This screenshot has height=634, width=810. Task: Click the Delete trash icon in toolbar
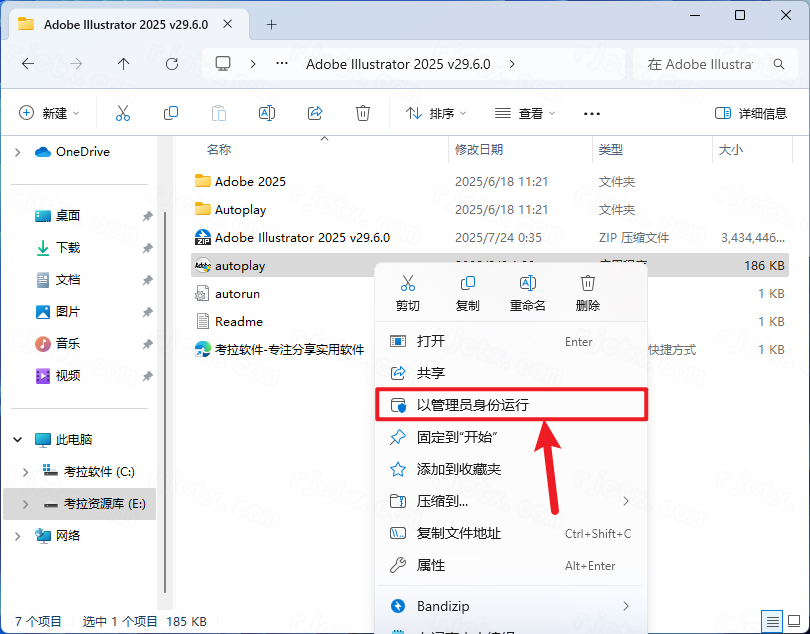[x=363, y=113]
